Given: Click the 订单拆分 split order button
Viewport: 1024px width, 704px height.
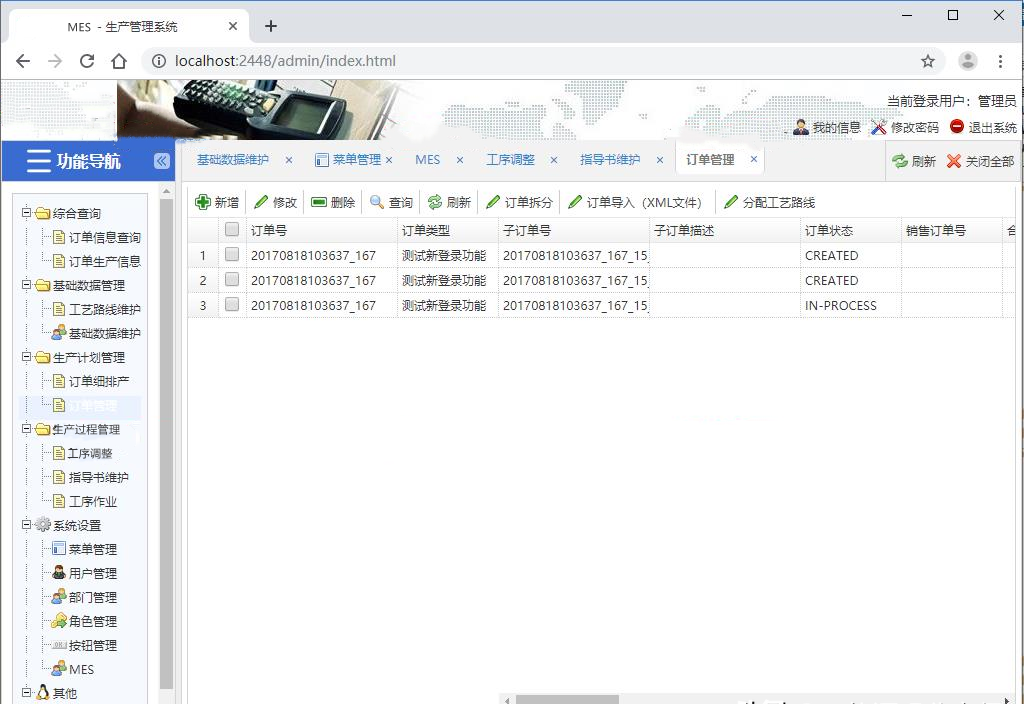Looking at the screenshot, I should (x=520, y=202).
